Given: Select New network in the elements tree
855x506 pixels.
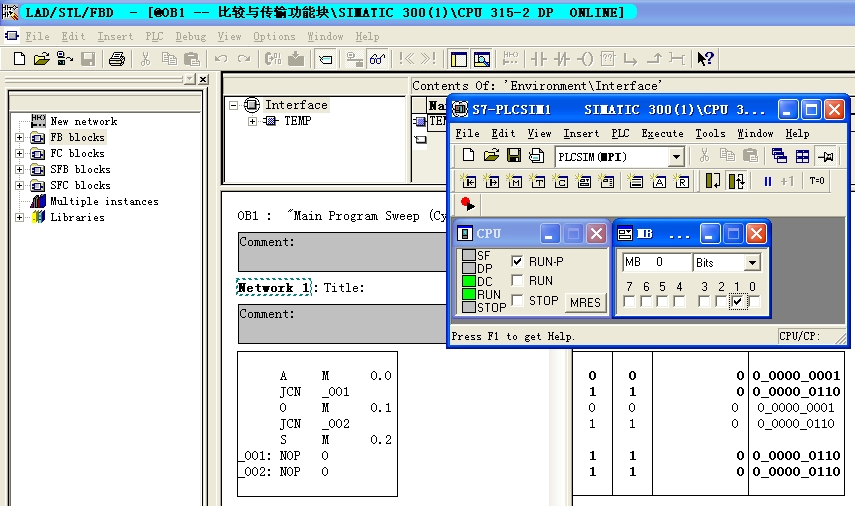Looking at the screenshot, I should pos(83,121).
